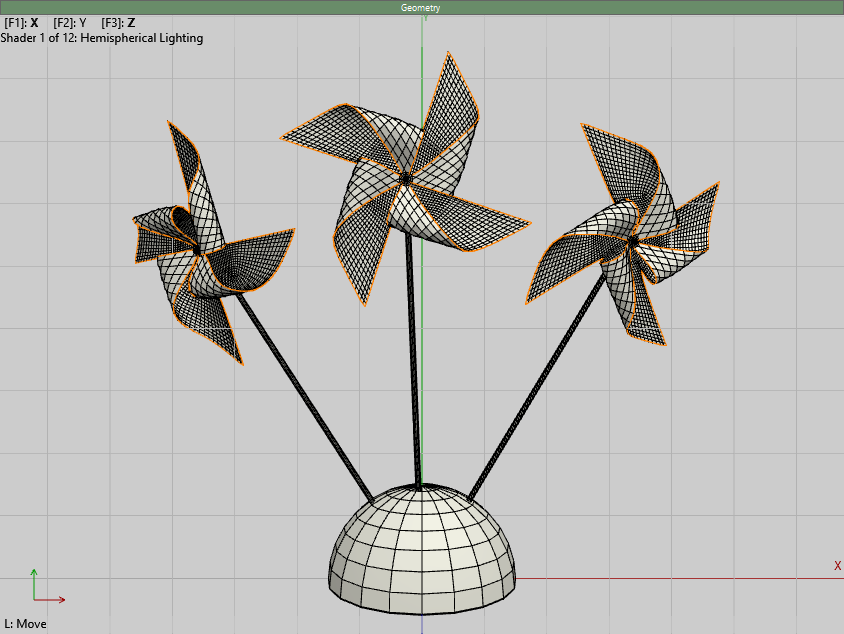The width and height of the screenshot is (844, 634).
Task: Select the [F1]: X axis constraint label
Action: [x=21, y=23]
